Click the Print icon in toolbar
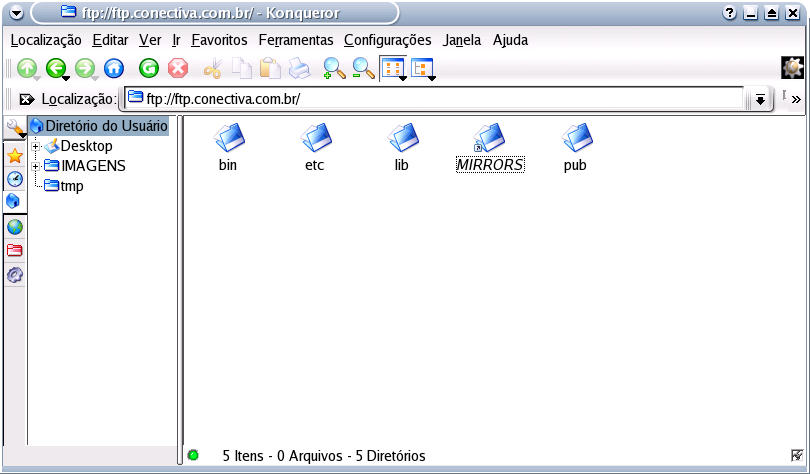Screen dimensions: 810x474 point(300,68)
